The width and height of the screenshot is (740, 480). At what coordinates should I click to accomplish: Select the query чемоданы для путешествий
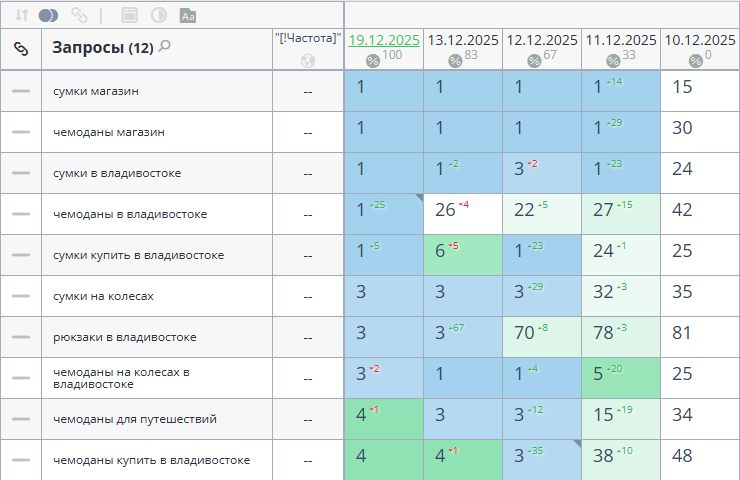(x=135, y=419)
